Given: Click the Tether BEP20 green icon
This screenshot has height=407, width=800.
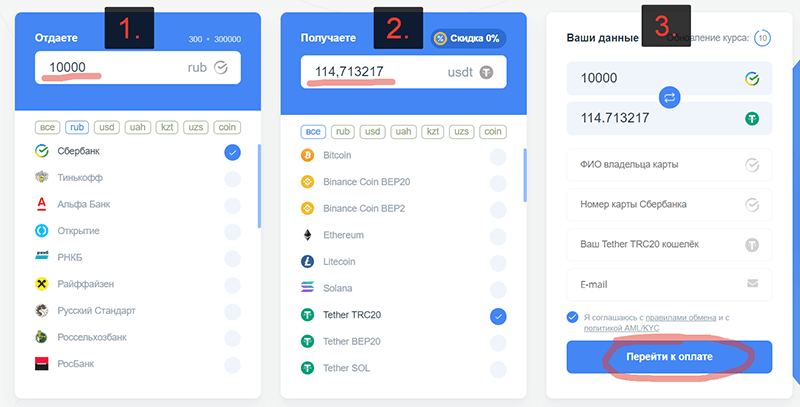Looking at the screenshot, I should point(307,341).
